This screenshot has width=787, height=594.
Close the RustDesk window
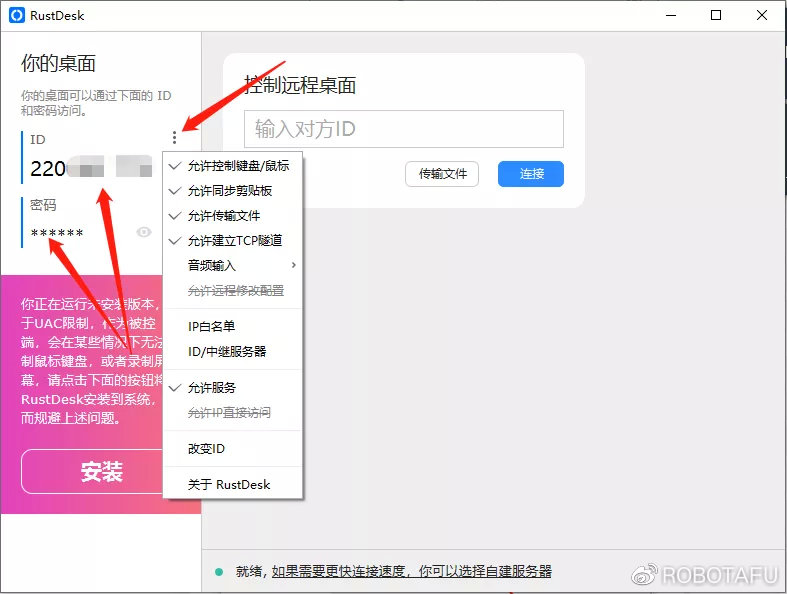762,15
